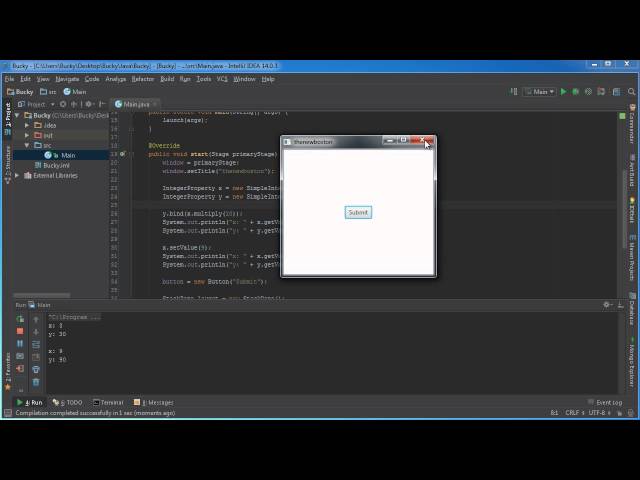This screenshot has height=480, width=640.
Task: Collapse the src folder
Action: (27, 145)
